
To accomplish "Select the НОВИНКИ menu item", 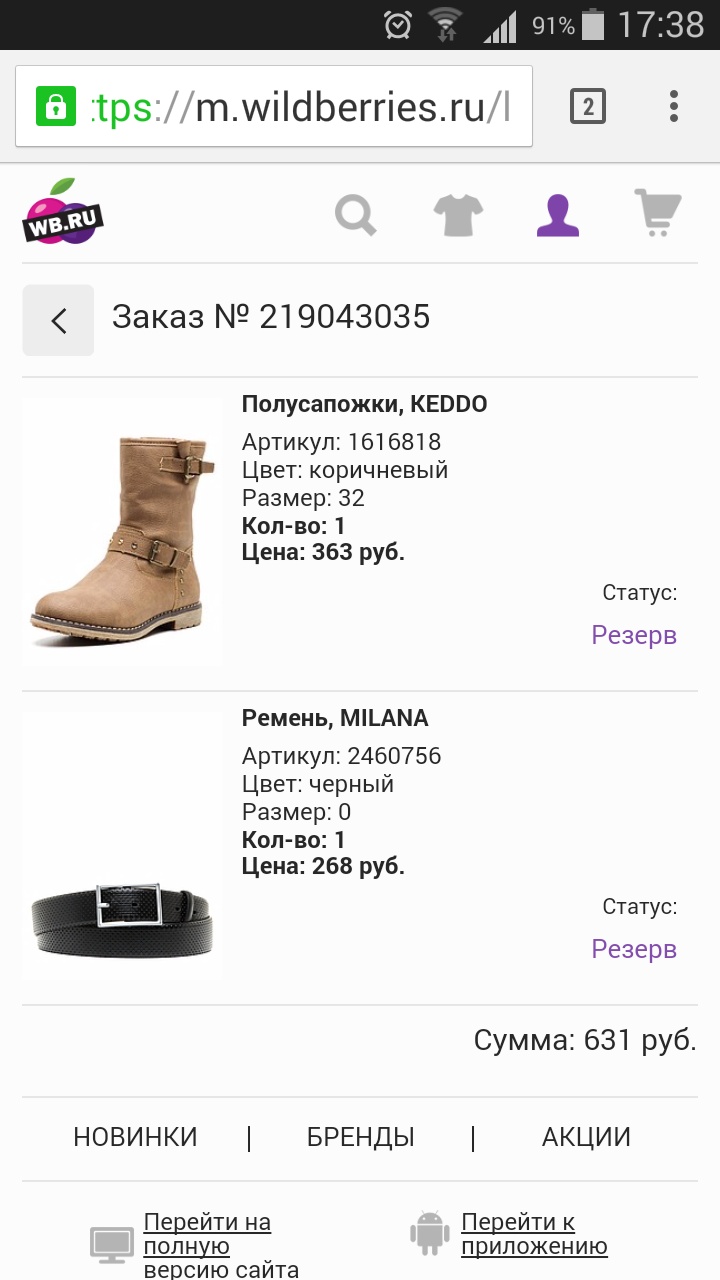I will tap(135, 1137).
